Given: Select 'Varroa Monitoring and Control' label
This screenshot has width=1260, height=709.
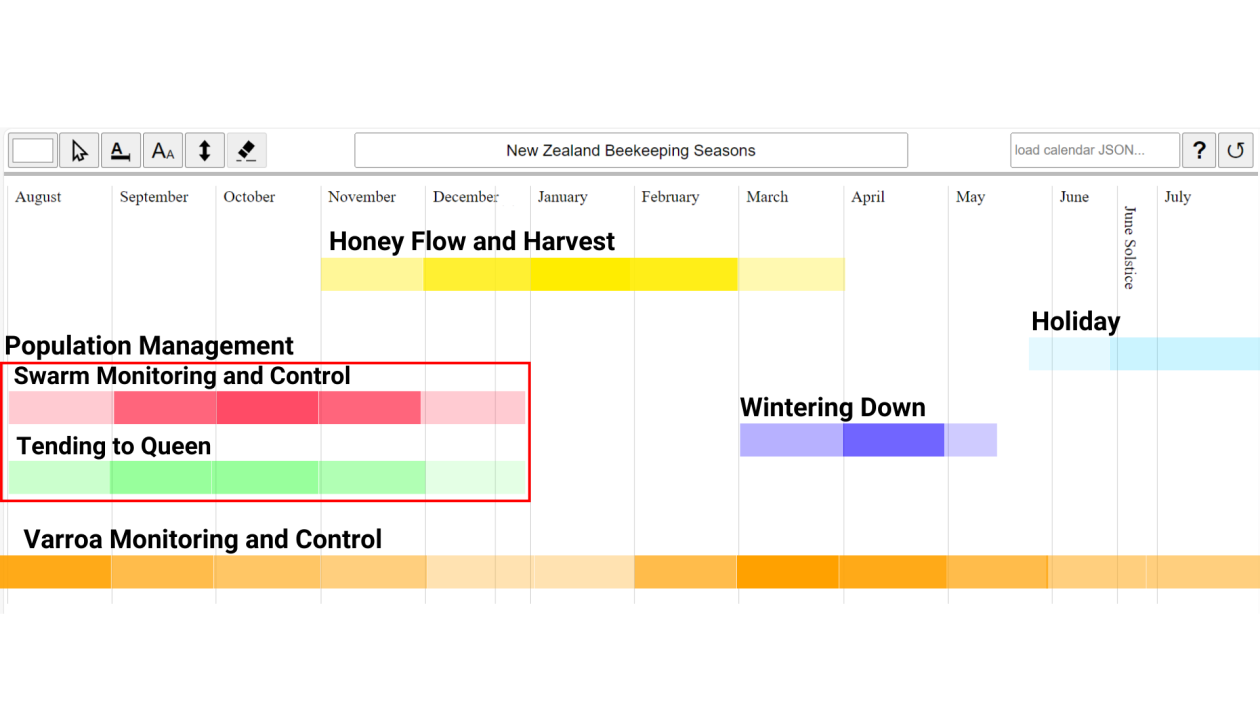Looking at the screenshot, I should 202,539.
